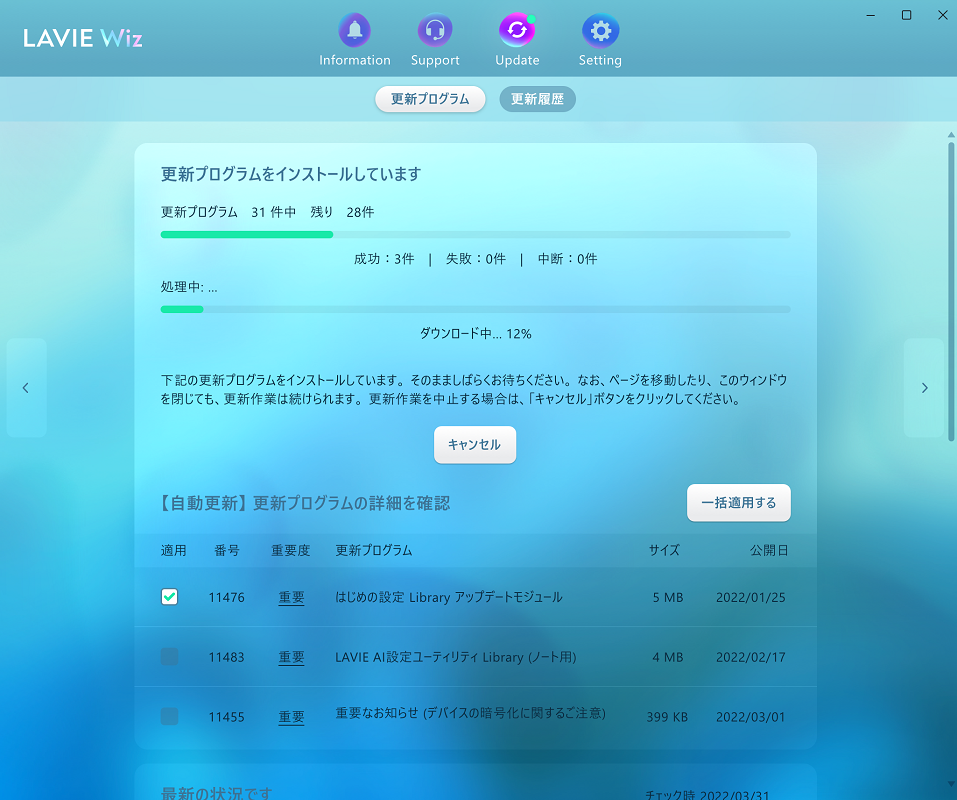This screenshot has height=800, width=957.
Task: Select LAVIE AI設定ユーティリティ Library row text
Action: pos(455,657)
